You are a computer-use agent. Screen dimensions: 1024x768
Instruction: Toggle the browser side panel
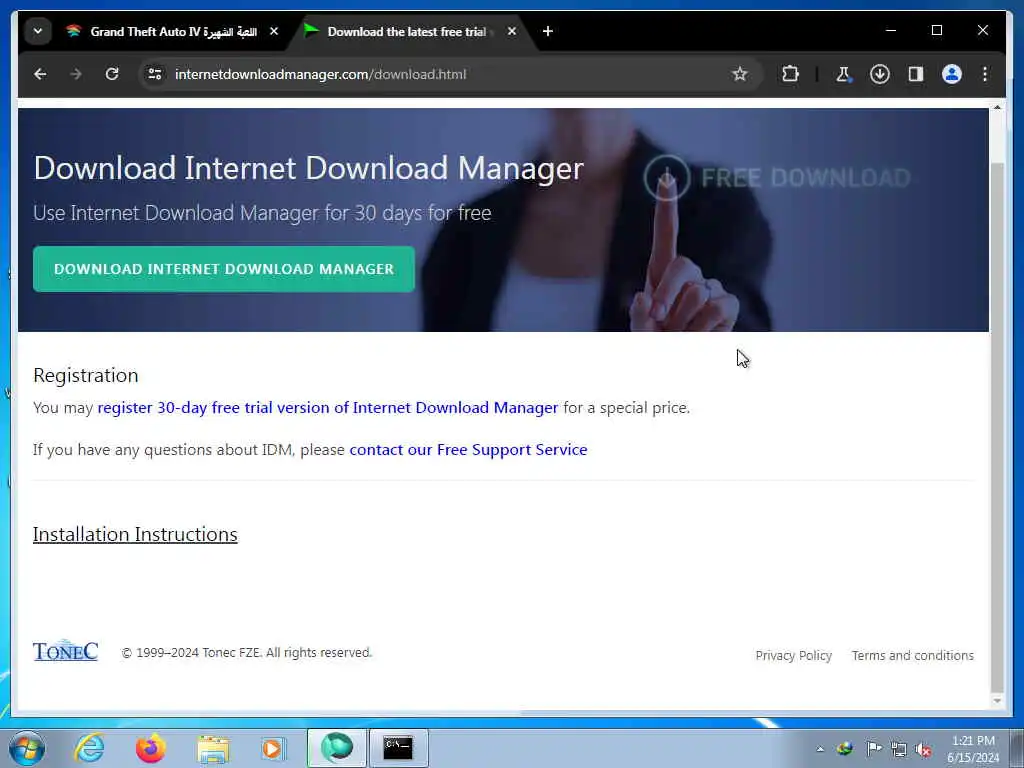(x=916, y=74)
